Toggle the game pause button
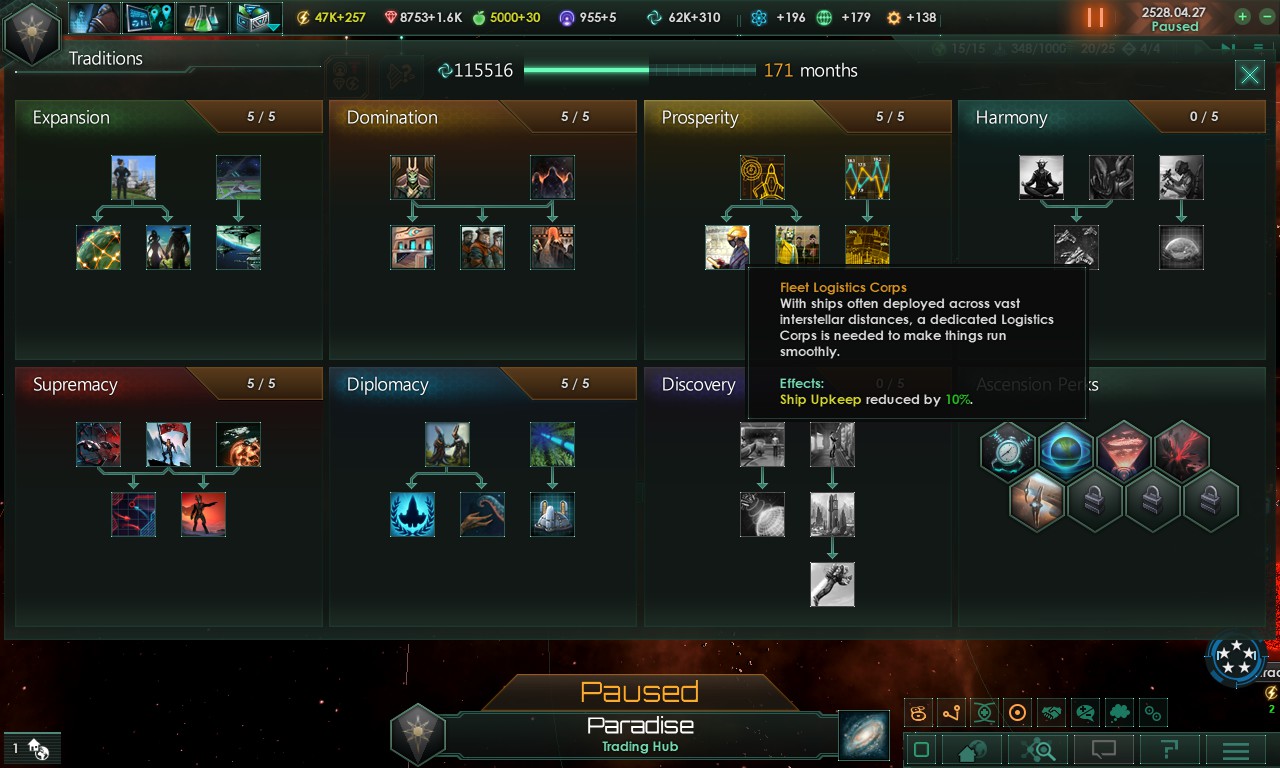1280x768 pixels. coord(1095,17)
